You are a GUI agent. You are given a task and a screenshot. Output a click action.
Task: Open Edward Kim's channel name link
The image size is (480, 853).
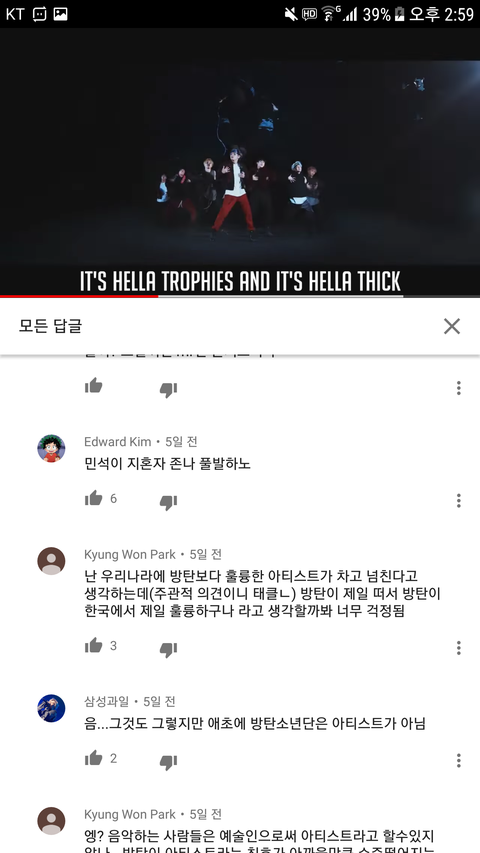(x=118, y=441)
